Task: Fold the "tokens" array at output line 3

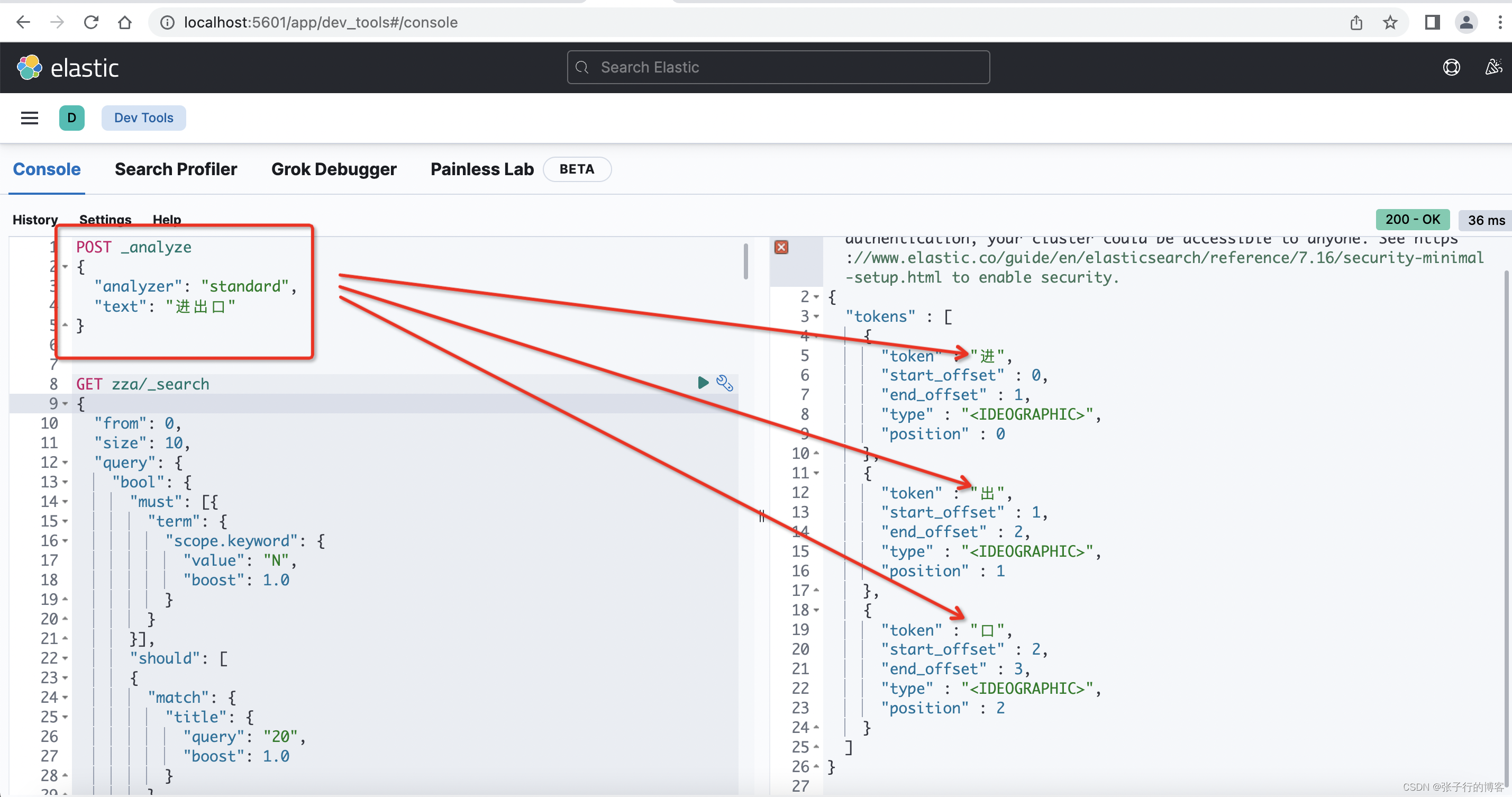Action: (816, 316)
